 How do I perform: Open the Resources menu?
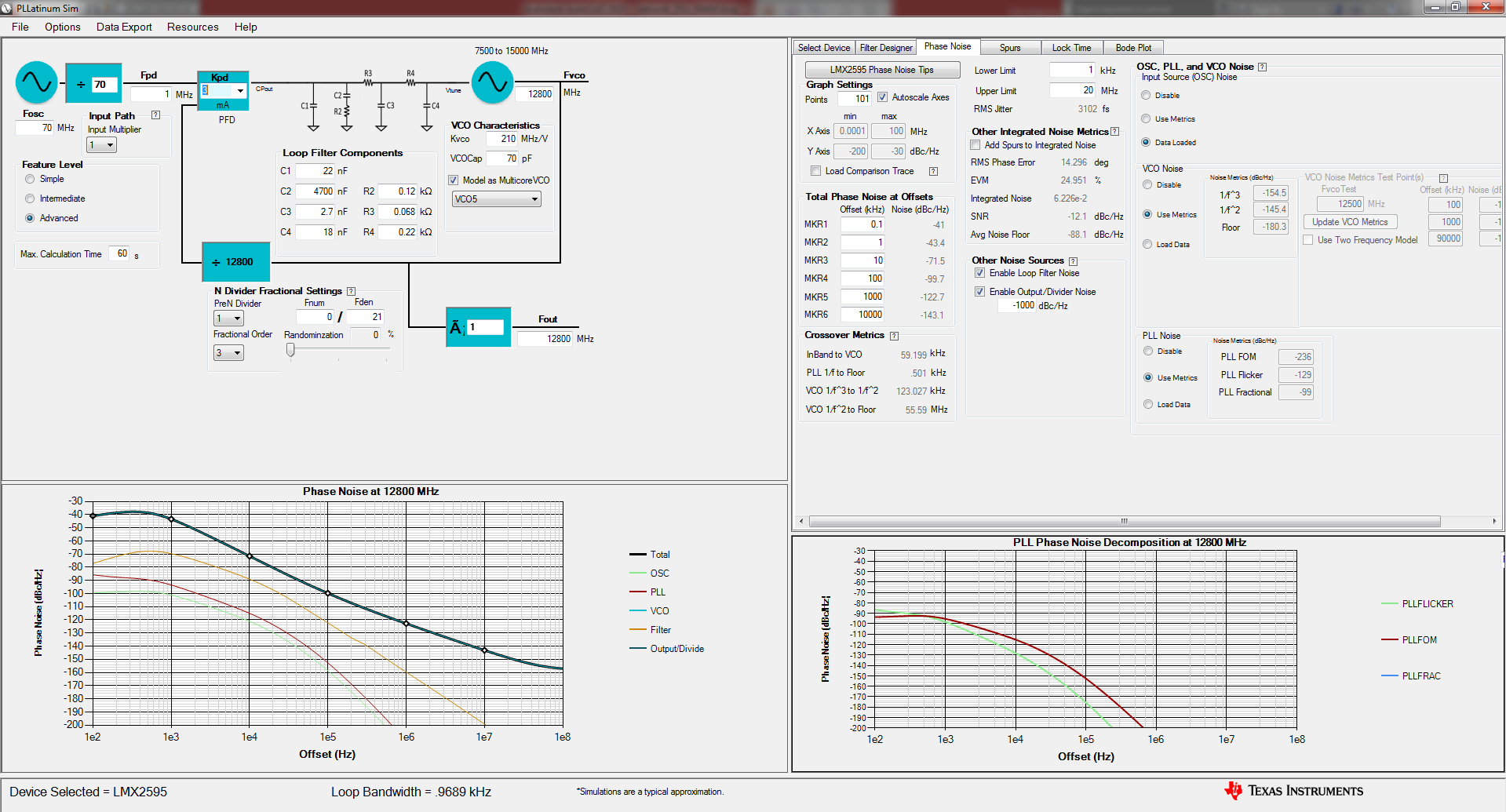193,27
